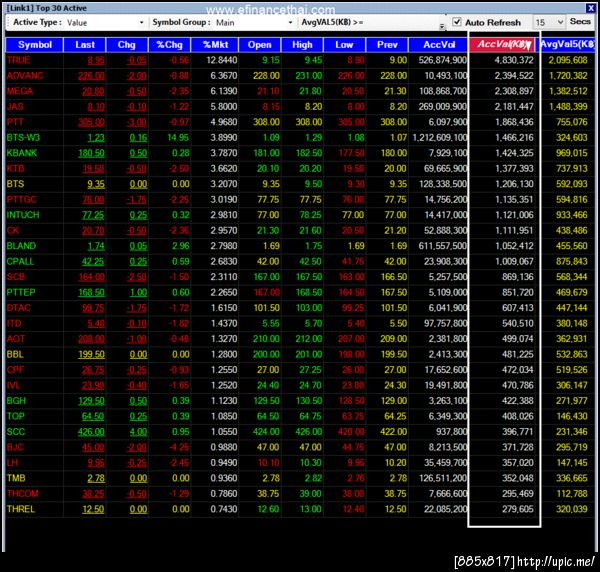
Task: Click AOT's Prev value 209.00
Action: 393,339
